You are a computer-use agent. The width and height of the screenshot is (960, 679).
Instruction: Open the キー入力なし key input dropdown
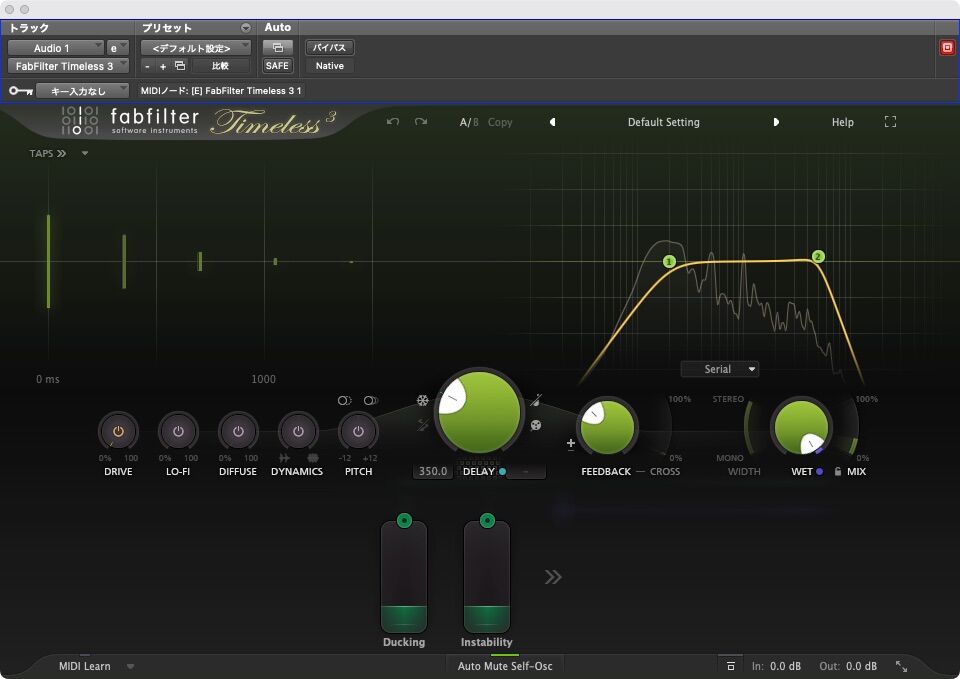82,91
